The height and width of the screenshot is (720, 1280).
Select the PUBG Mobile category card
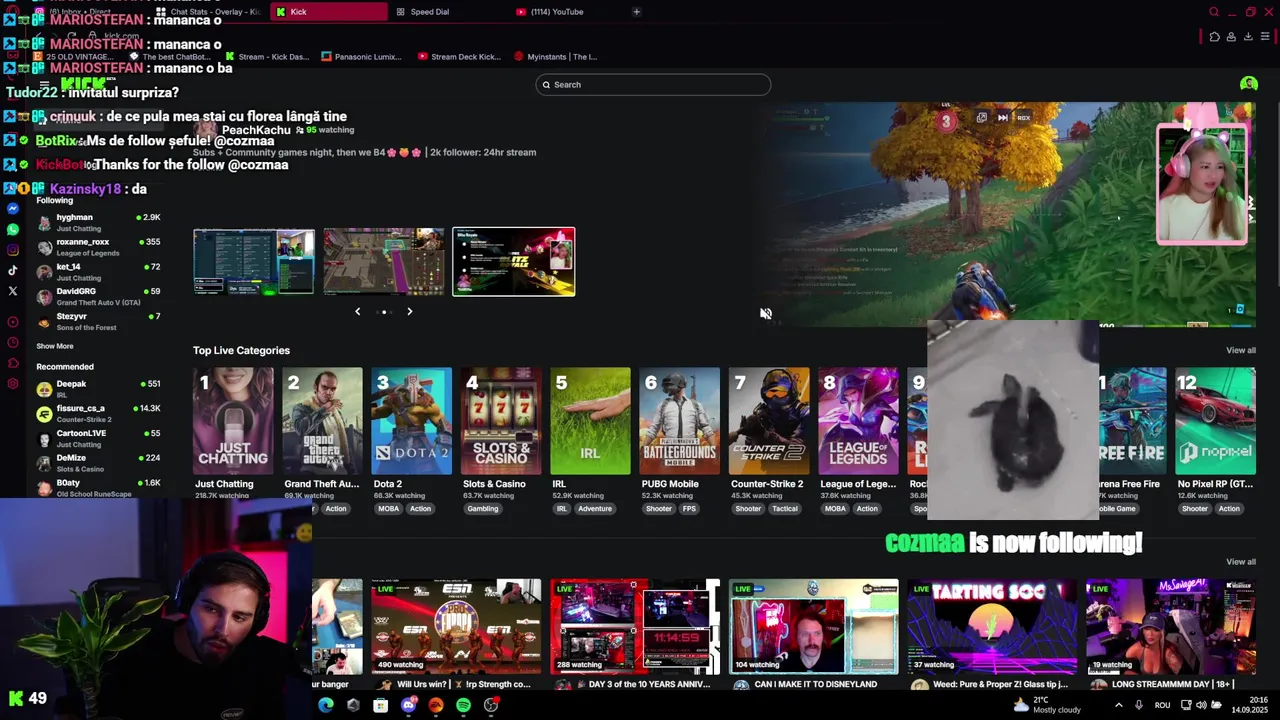click(679, 421)
